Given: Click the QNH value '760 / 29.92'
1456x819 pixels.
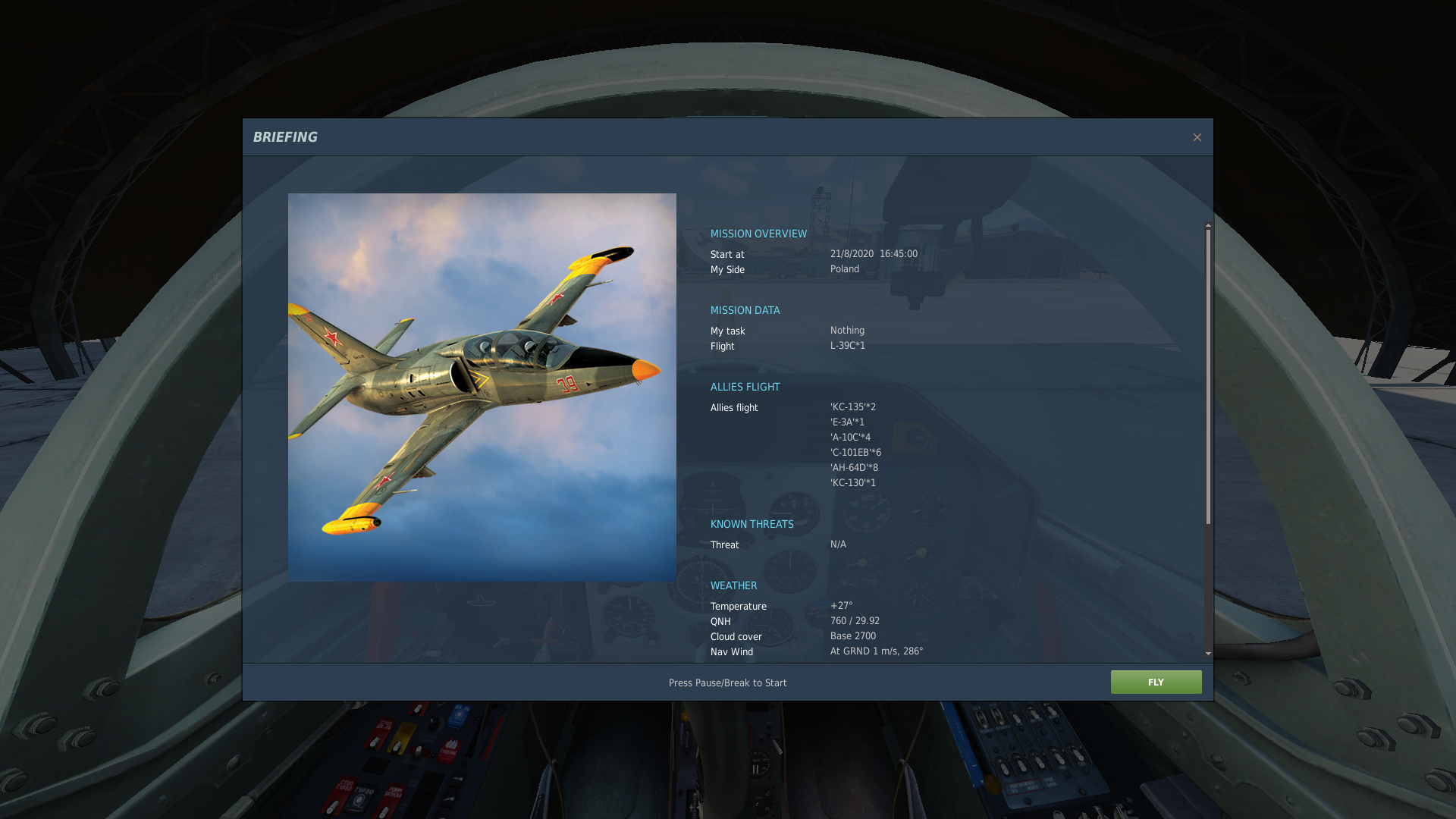Looking at the screenshot, I should pos(855,621).
